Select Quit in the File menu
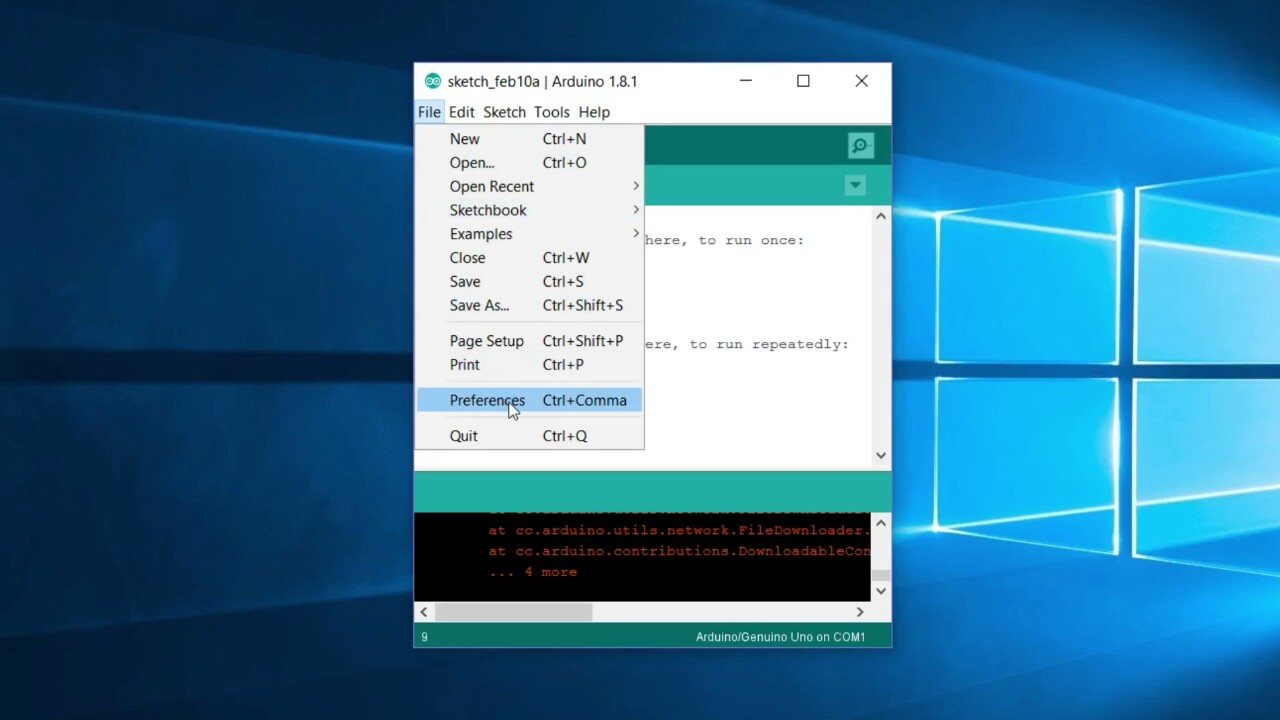This screenshot has width=1280, height=720. click(x=529, y=436)
